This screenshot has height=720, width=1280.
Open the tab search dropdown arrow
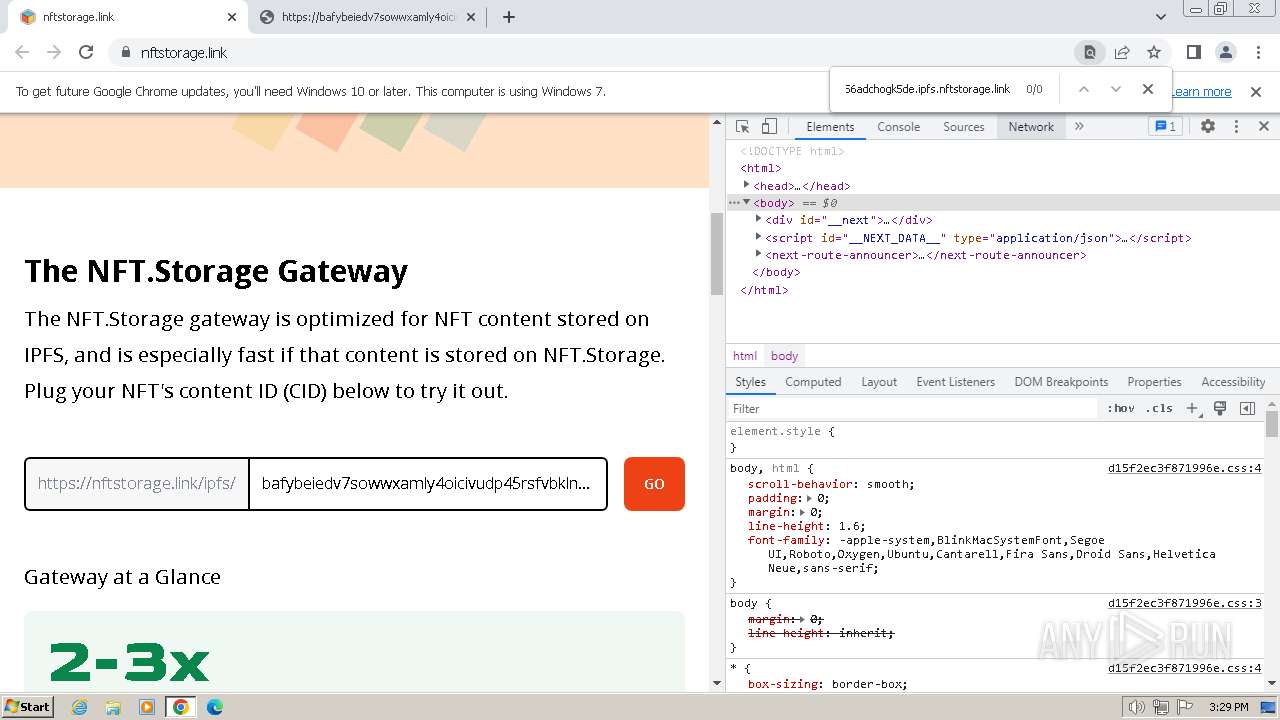pos(1161,17)
